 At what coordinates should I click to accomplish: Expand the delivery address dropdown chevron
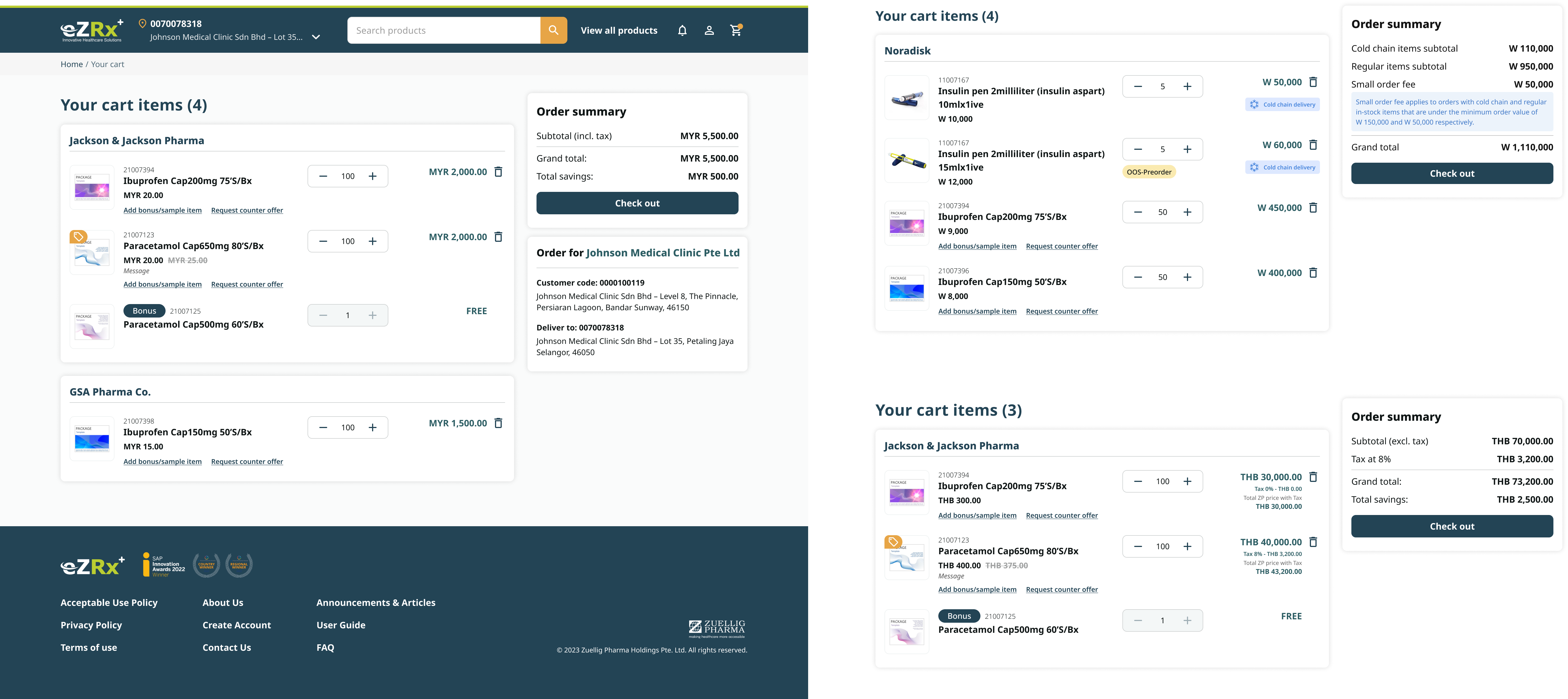tap(316, 37)
